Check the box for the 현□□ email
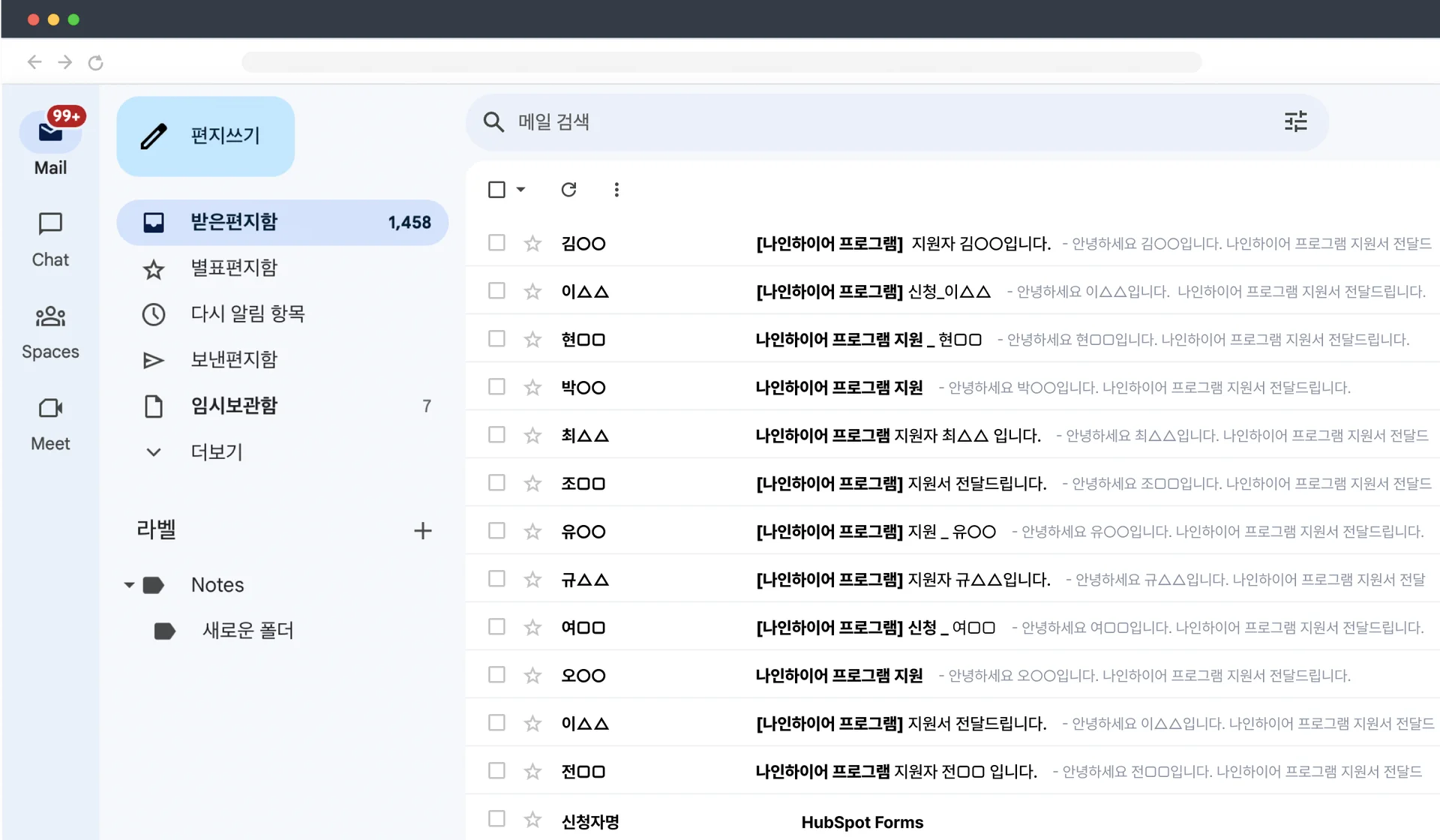The image size is (1440, 840). point(496,339)
